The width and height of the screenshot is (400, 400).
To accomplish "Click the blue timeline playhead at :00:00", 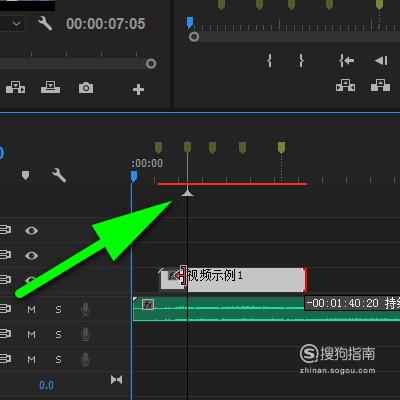I will (x=134, y=177).
